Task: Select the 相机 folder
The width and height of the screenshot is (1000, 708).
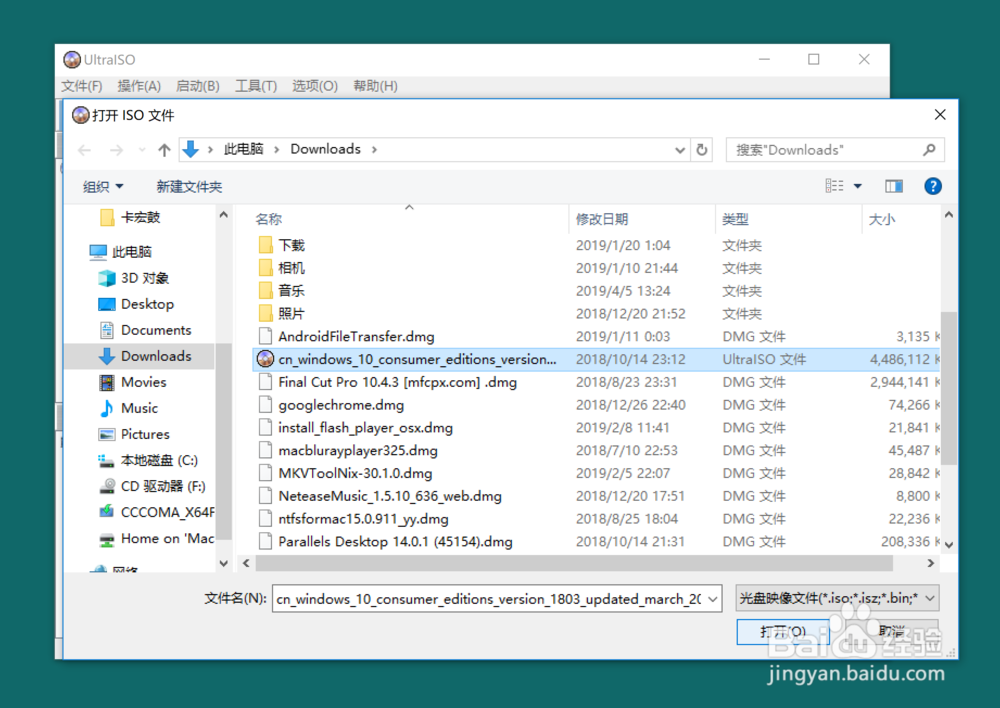Action: pyautogui.click(x=291, y=268)
